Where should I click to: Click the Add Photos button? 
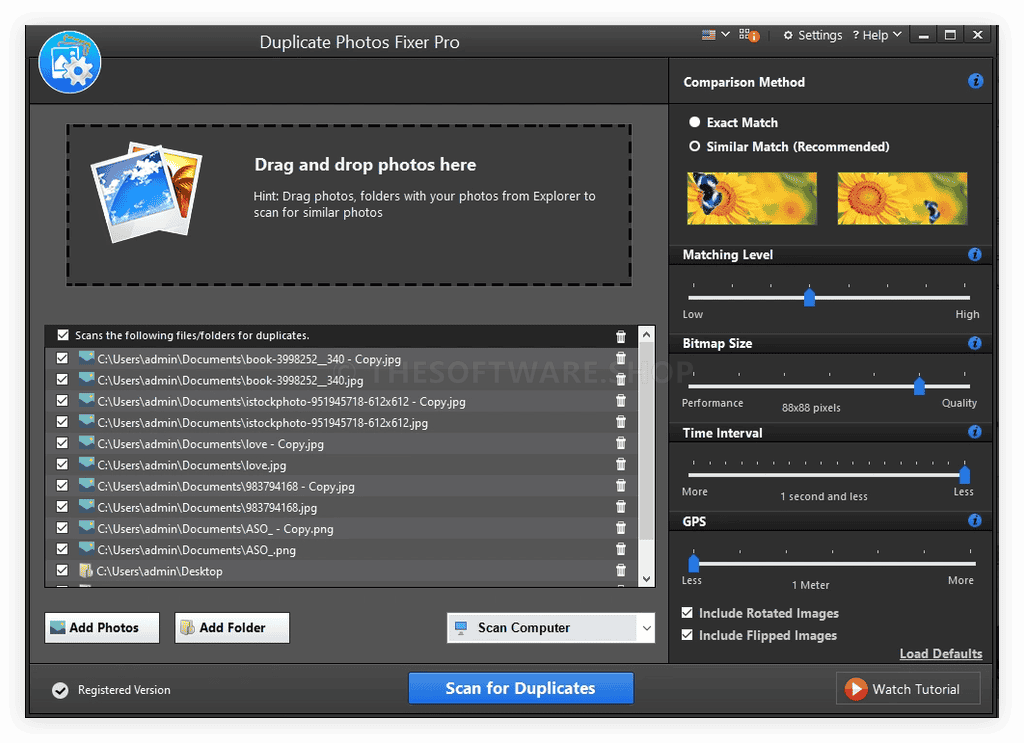[102, 627]
